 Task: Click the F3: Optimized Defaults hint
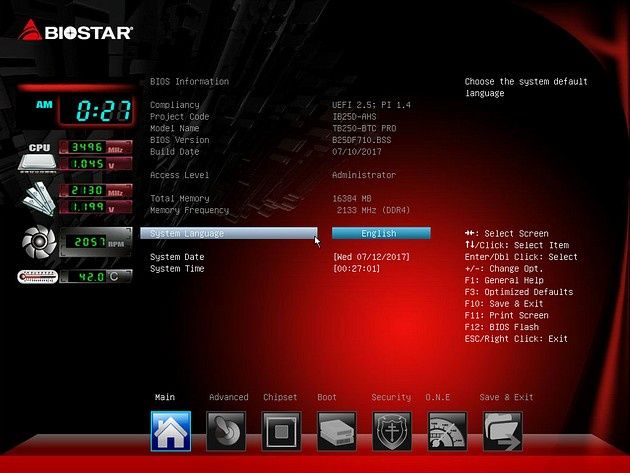pyautogui.click(x=519, y=292)
